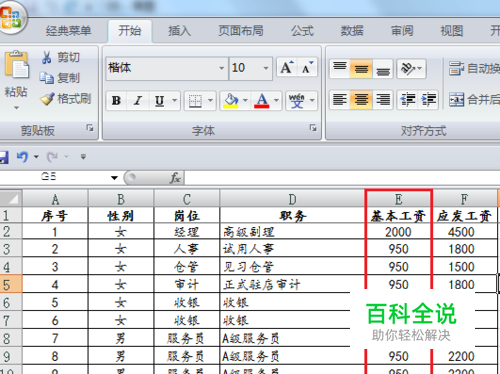Switch to 经典菜单 tab

click(68, 31)
